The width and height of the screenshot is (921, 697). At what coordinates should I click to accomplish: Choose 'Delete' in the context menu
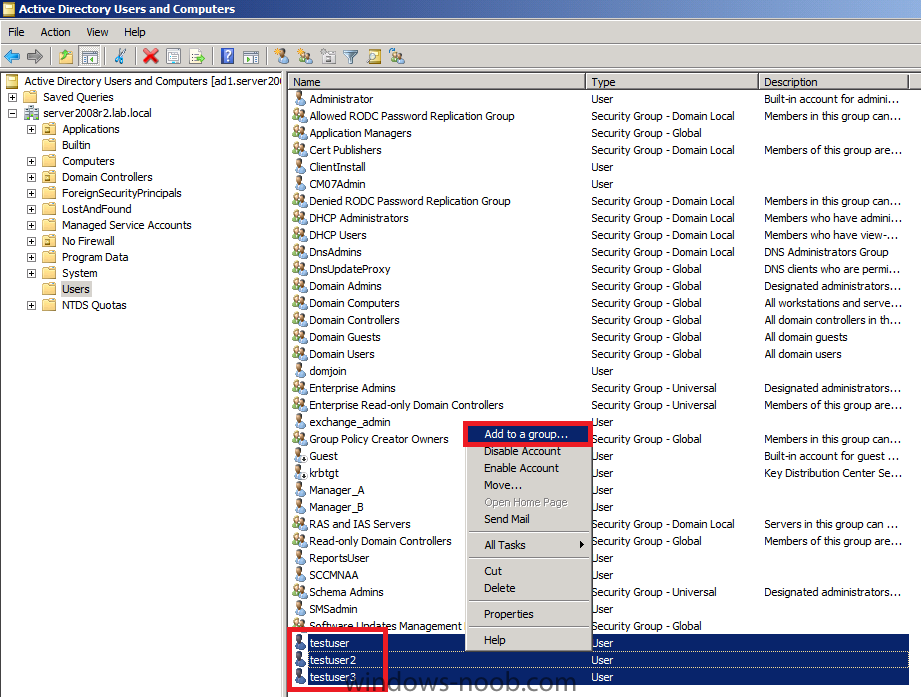click(529, 588)
